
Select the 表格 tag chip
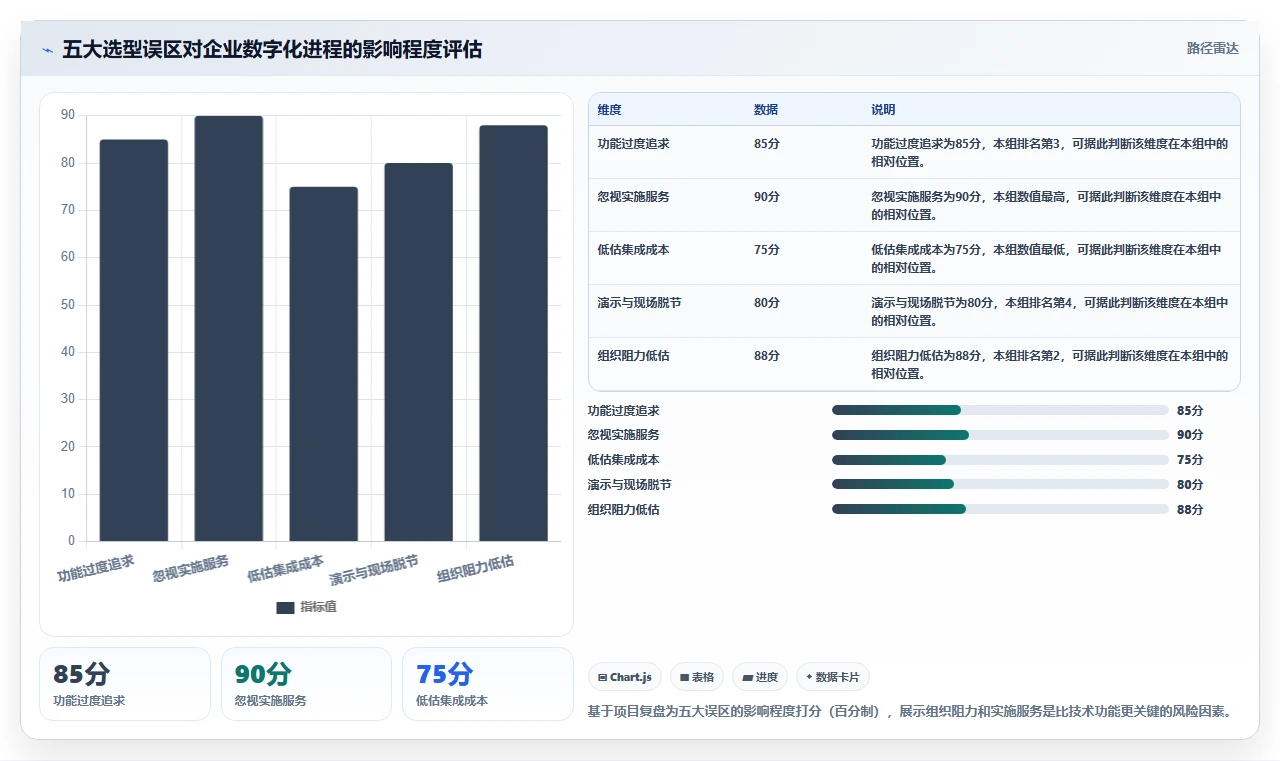697,677
